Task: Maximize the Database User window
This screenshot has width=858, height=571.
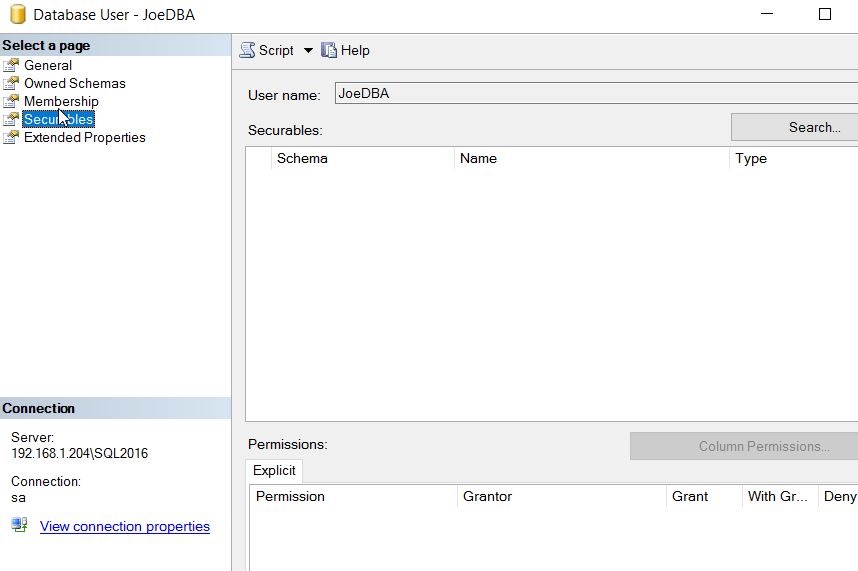Action: (825, 14)
